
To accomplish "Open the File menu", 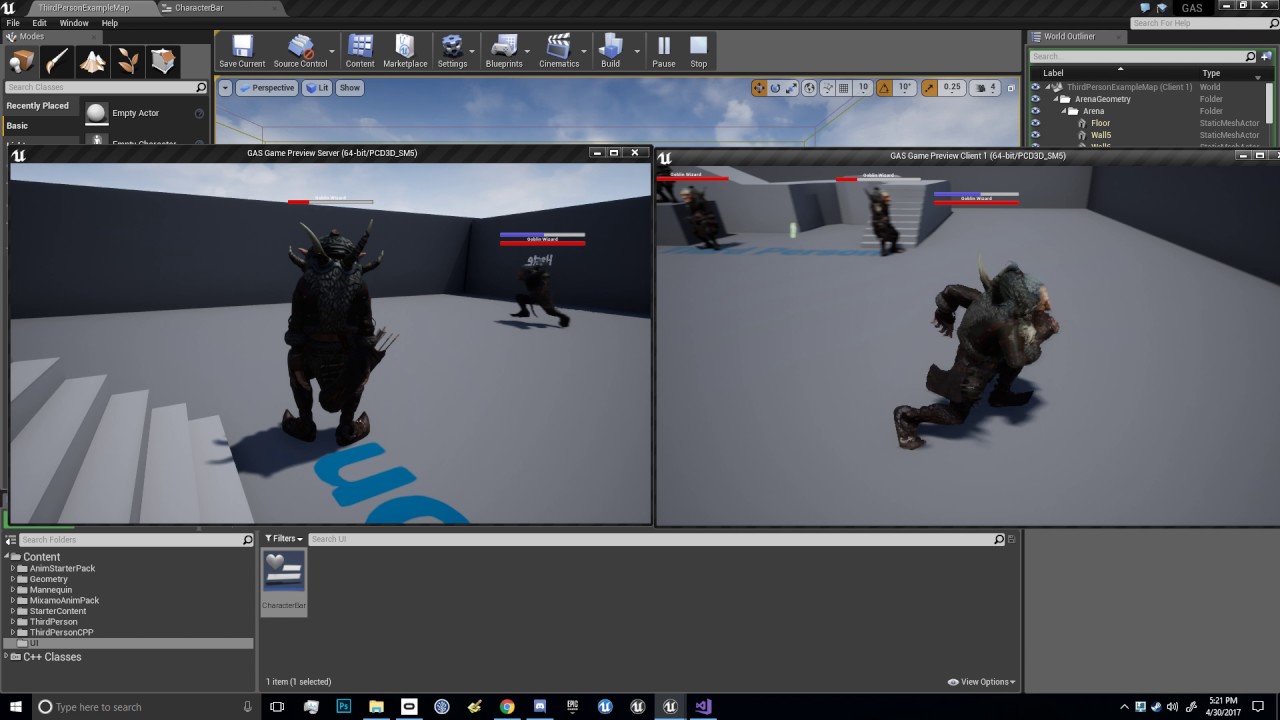I will [13, 23].
